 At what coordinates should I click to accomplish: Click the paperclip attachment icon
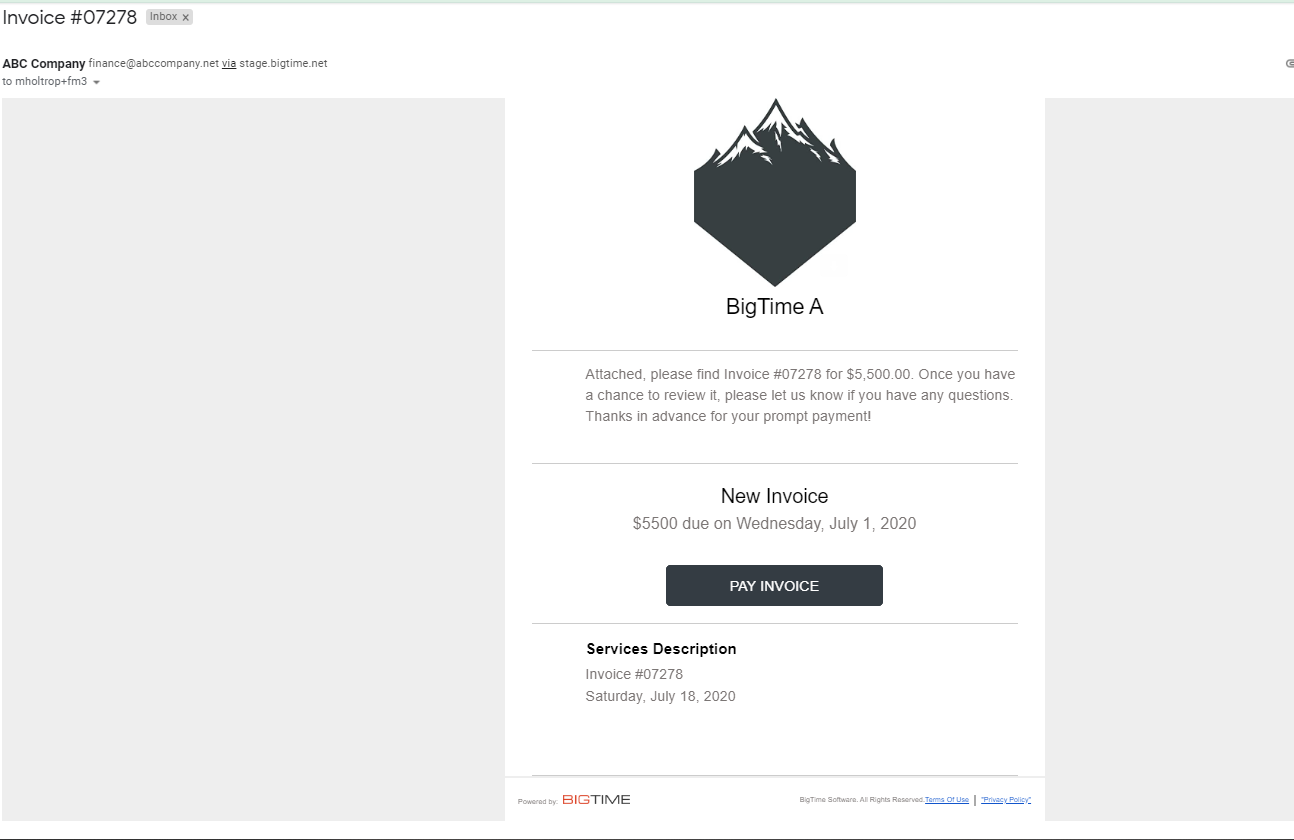tap(1289, 63)
